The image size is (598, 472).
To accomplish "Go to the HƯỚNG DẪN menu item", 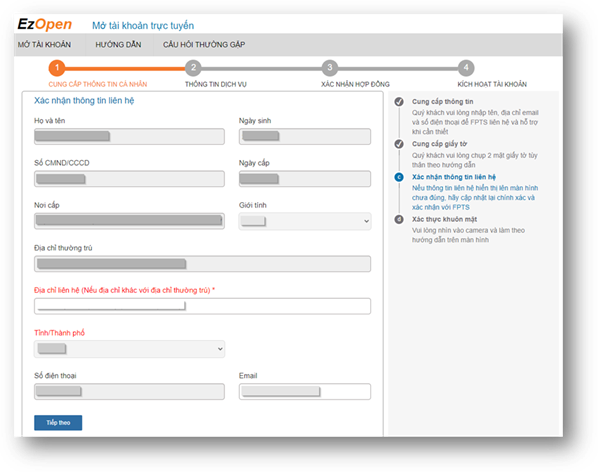I will tap(118, 45).
